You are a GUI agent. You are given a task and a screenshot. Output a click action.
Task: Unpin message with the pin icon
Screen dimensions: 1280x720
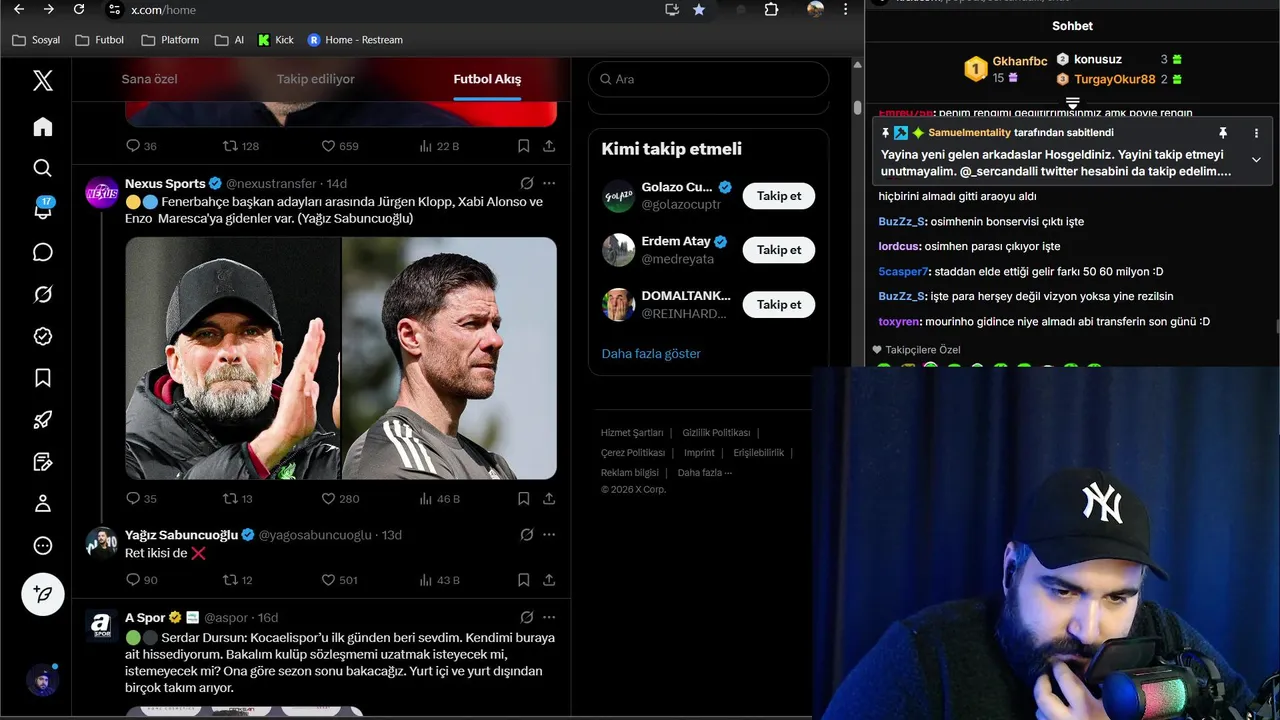point(1222,133)
